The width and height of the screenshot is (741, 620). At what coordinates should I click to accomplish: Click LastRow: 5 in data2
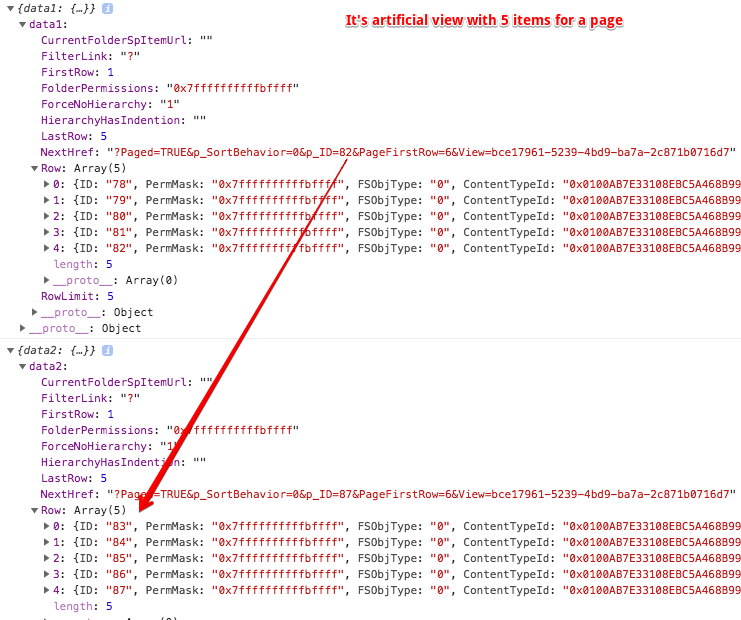point(74,478)
